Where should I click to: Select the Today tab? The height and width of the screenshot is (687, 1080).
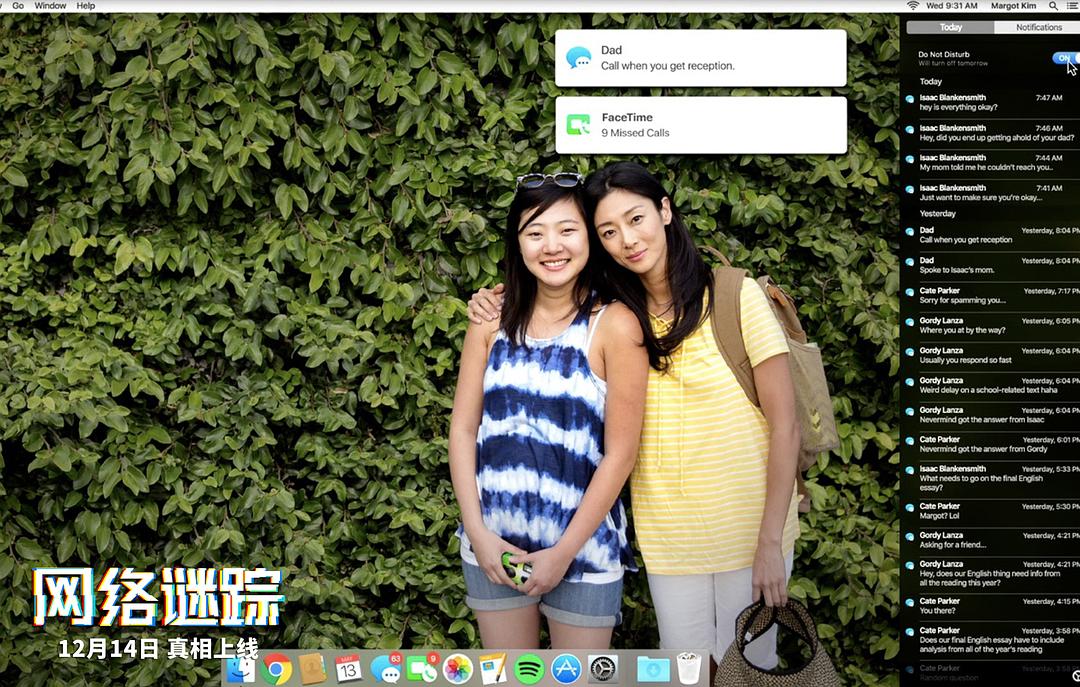(x=951, y=28)
